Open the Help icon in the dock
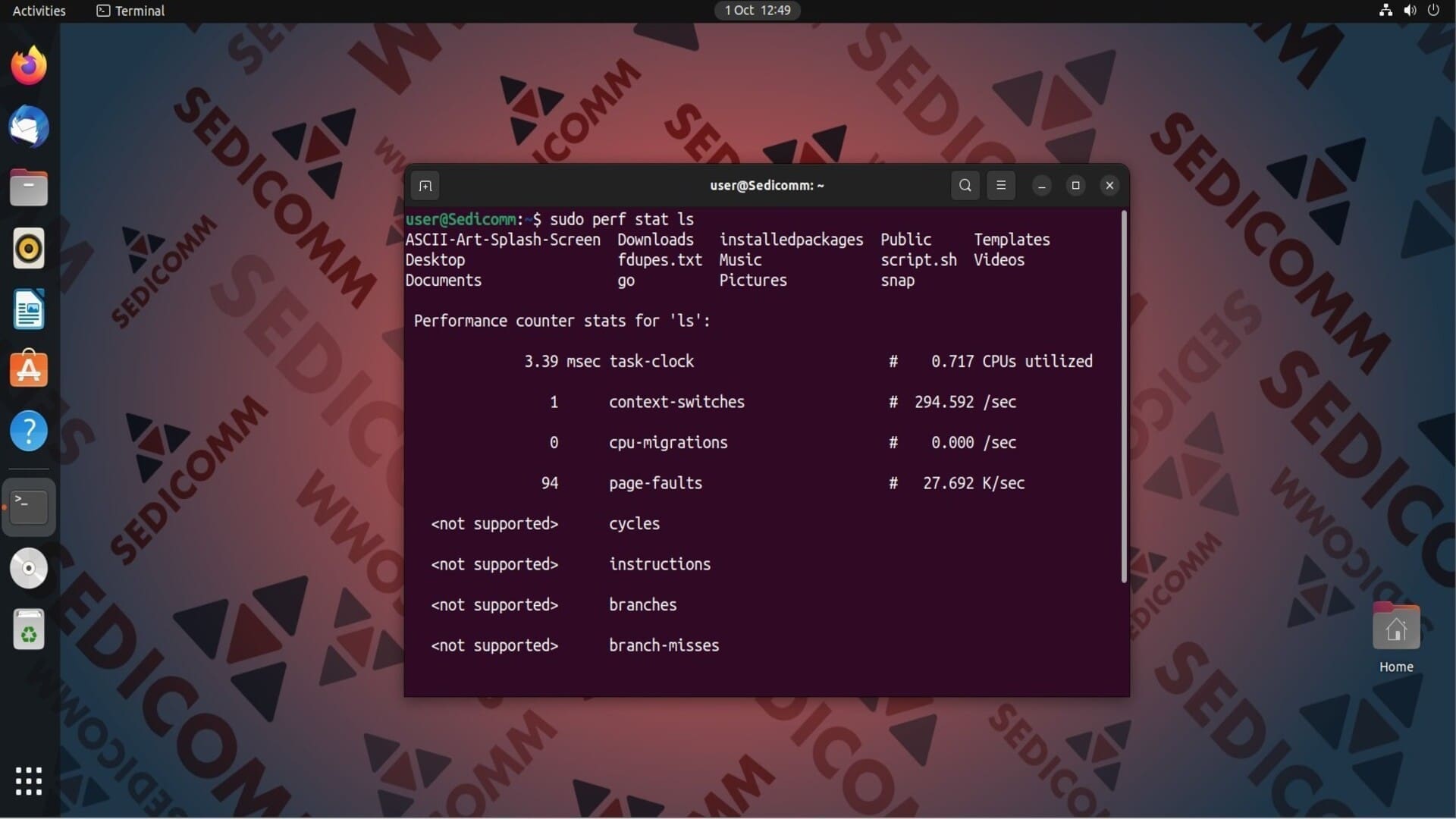The width and height of the screenshot is (1456, 819). click(29, 431)
